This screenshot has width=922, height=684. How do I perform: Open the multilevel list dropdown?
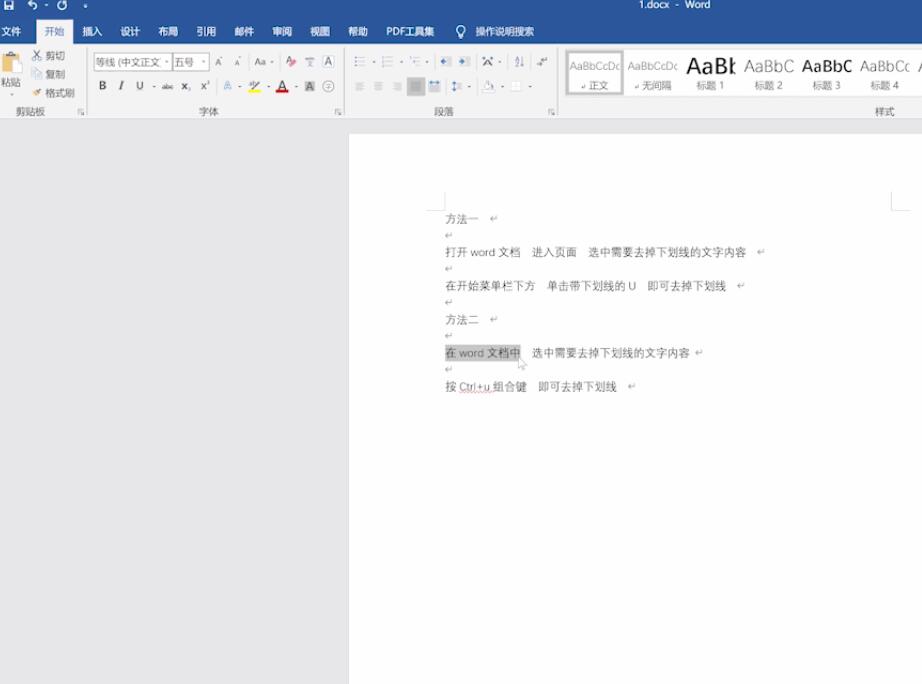click(427, 62)
